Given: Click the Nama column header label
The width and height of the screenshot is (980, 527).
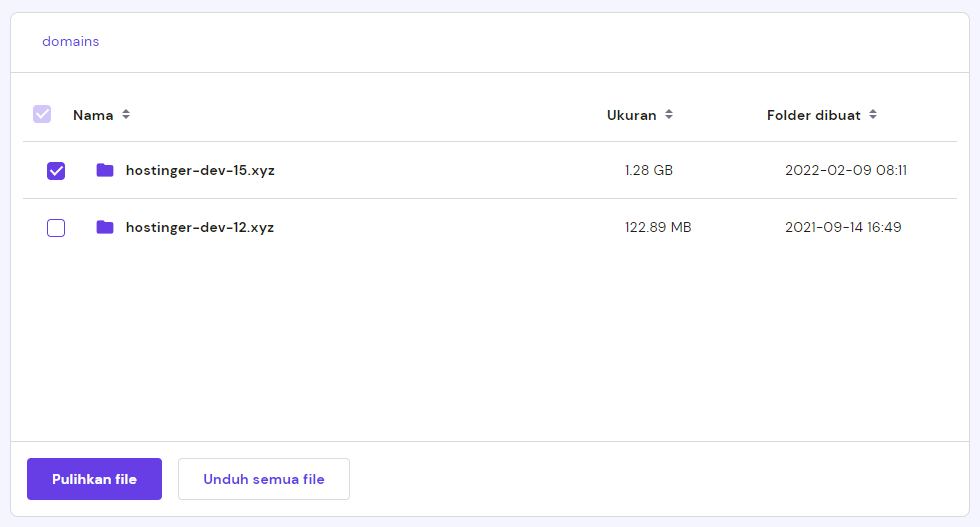Looking at the screenshot, I should [93, 115].
